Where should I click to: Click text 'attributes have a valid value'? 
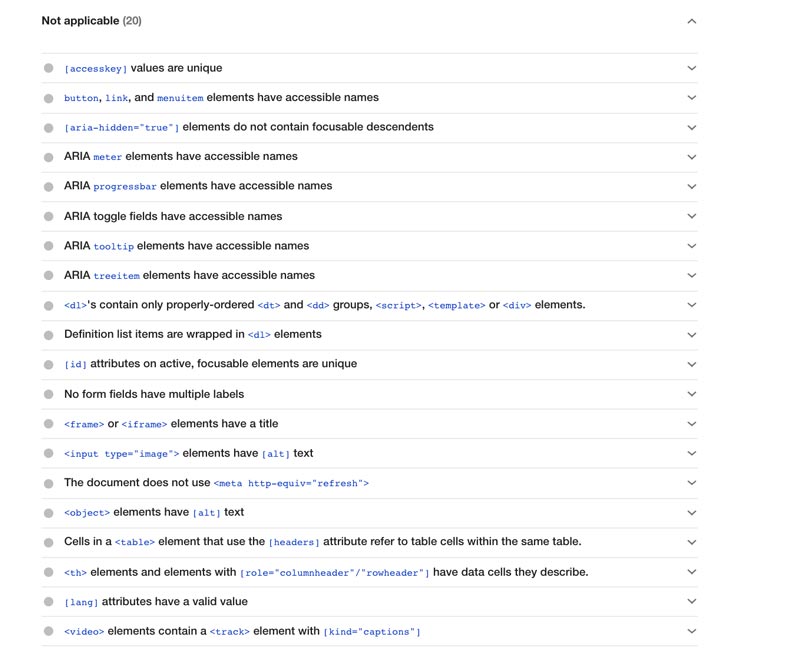174,602
